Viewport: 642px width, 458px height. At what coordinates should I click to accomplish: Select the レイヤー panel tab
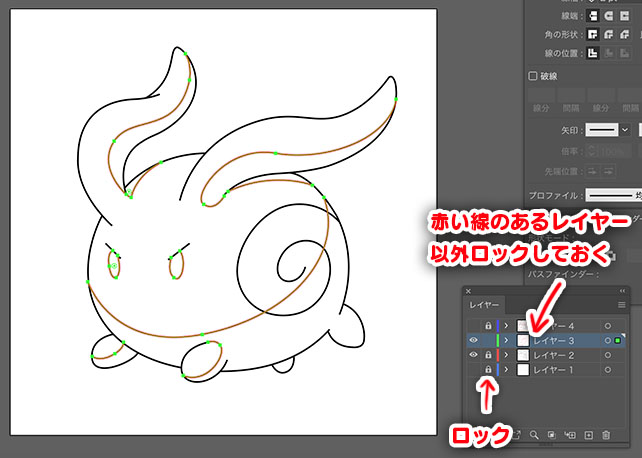(484, 305)
